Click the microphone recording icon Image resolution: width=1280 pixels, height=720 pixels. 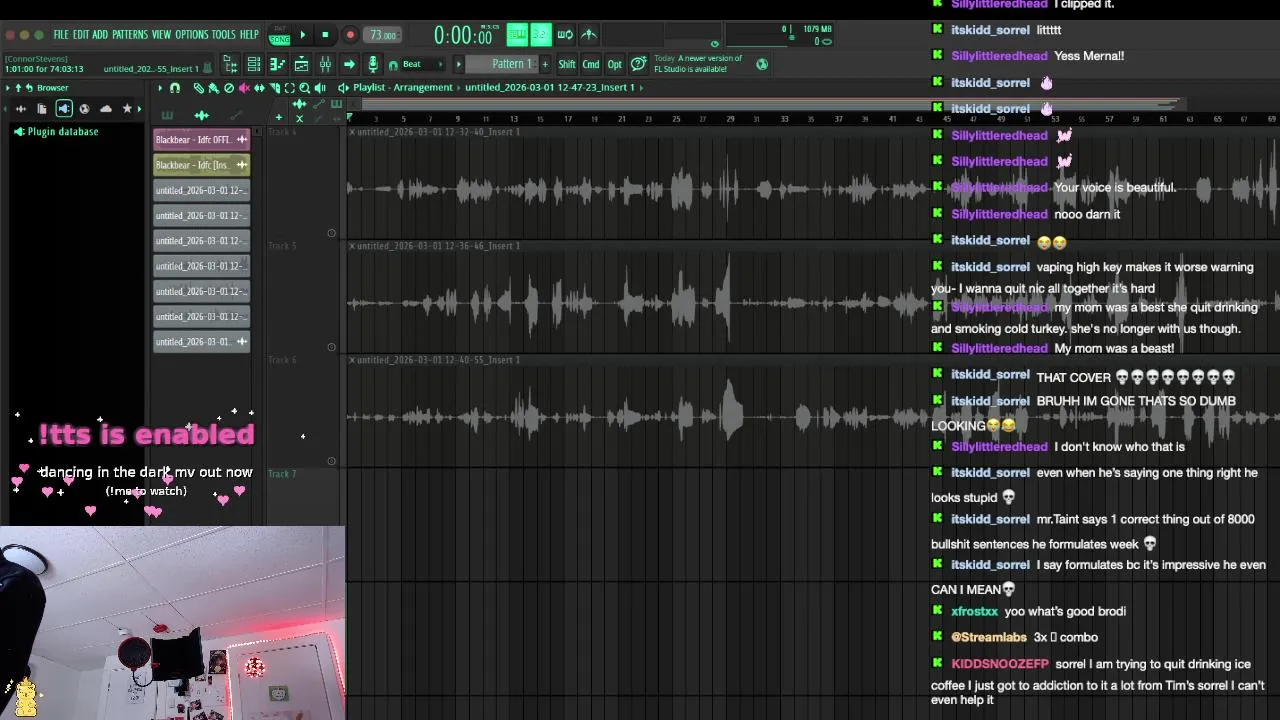tap(373, 64)
